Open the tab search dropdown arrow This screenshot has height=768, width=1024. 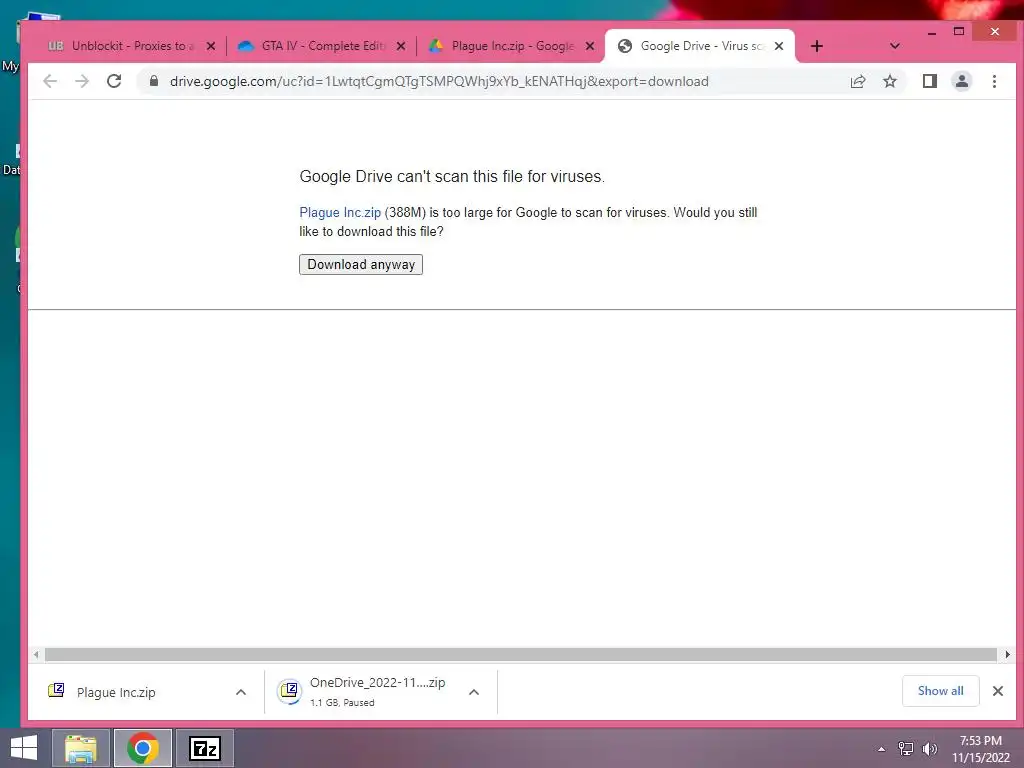point(895,46)
